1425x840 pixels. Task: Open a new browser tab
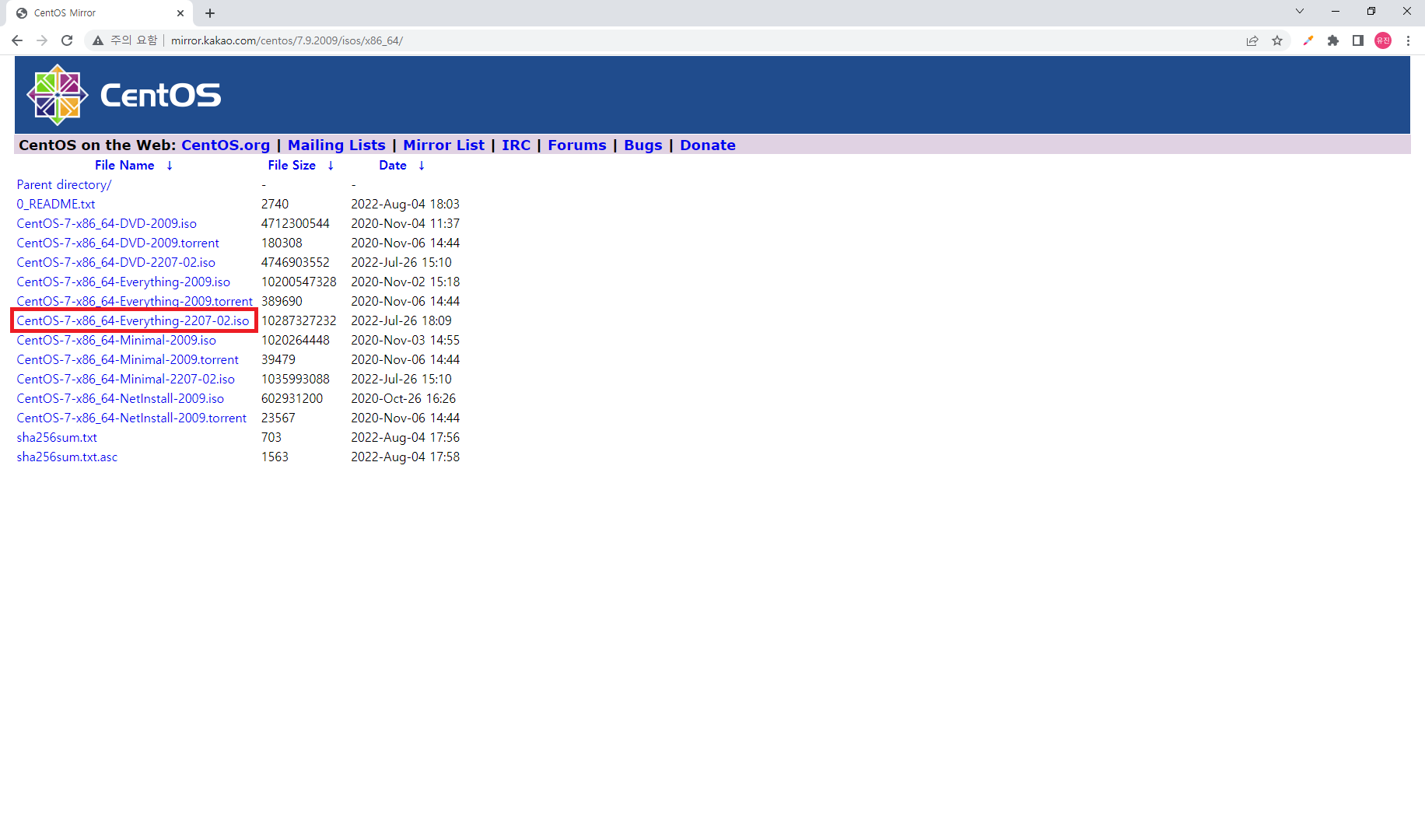[x=210, y=13]
